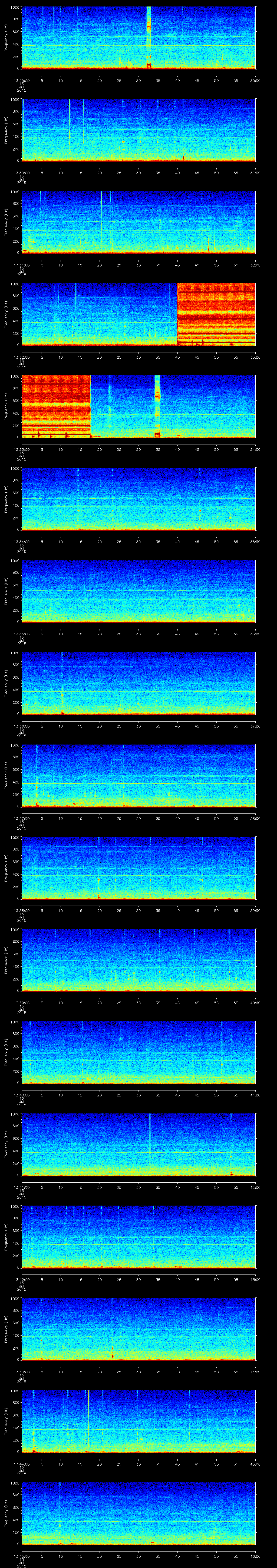The image size is (277, 1568).
Task: Click the '13:31:00' start time label
Action: [x=21, y=265]
